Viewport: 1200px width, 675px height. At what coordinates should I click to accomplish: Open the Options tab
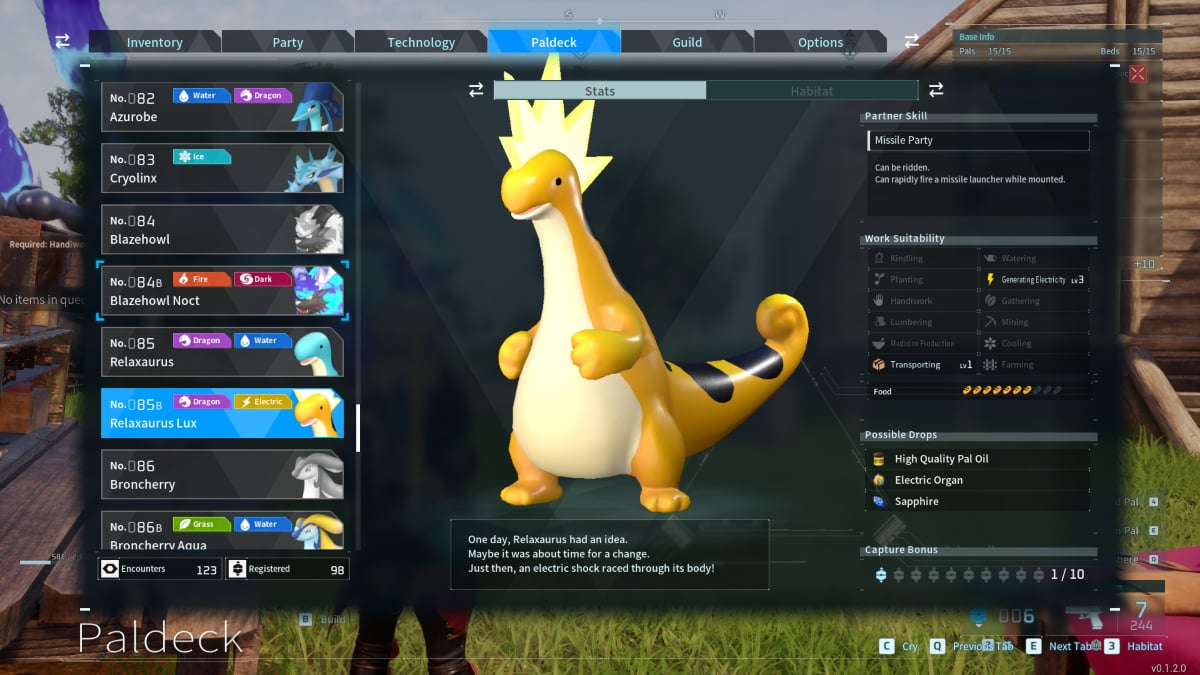tap(820, 42)
